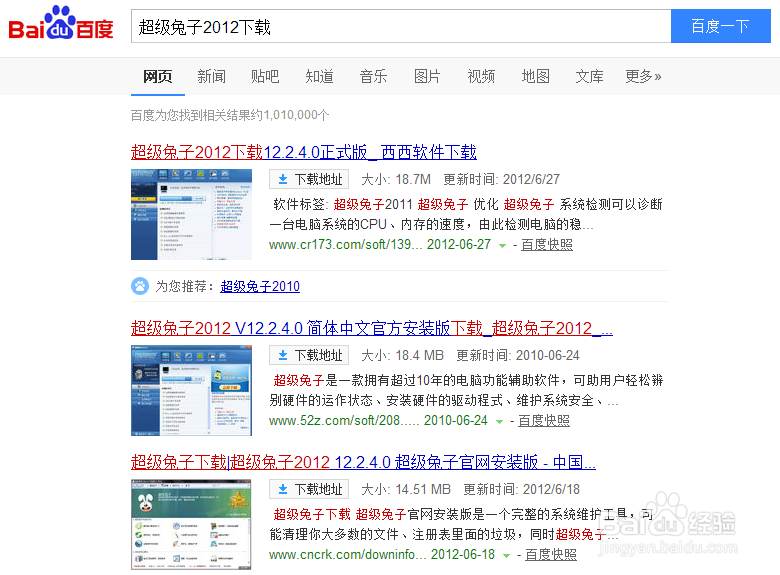
Task: Open result 超级兔子2012下载12.2.4.0正式版_西西软件下载
Action: tap(304, 152)
